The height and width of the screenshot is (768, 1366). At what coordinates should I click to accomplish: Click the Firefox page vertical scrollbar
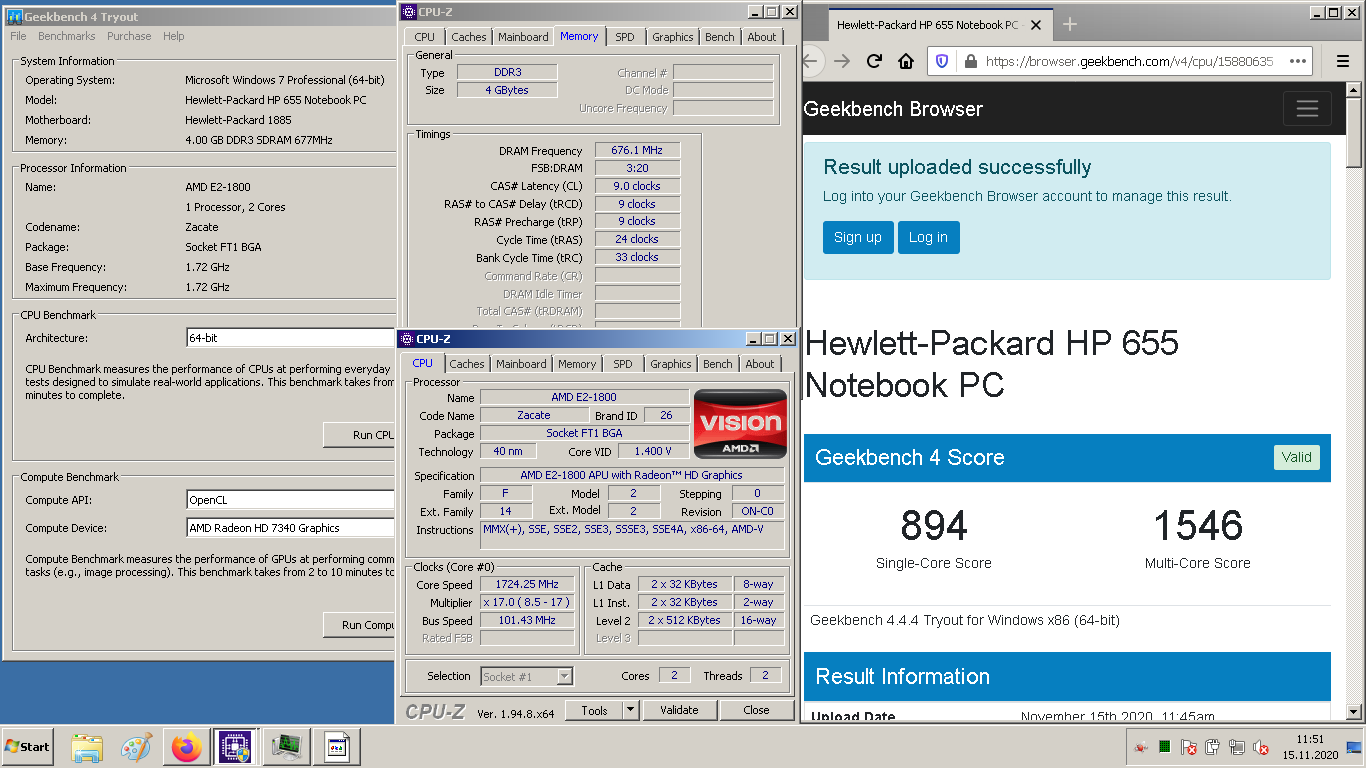click(x=1354, y=400)
